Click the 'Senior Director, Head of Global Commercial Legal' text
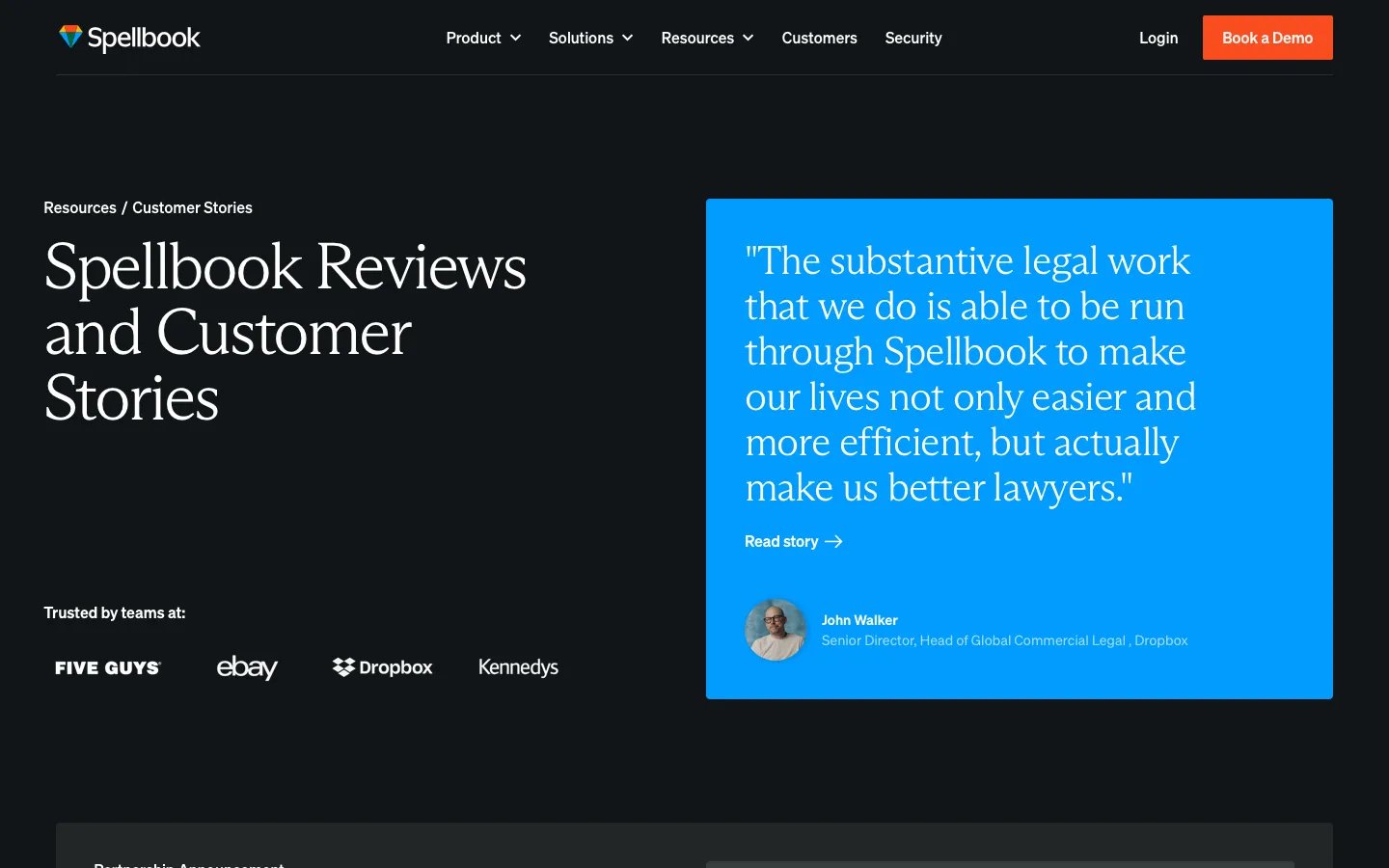 coord(973,640)
